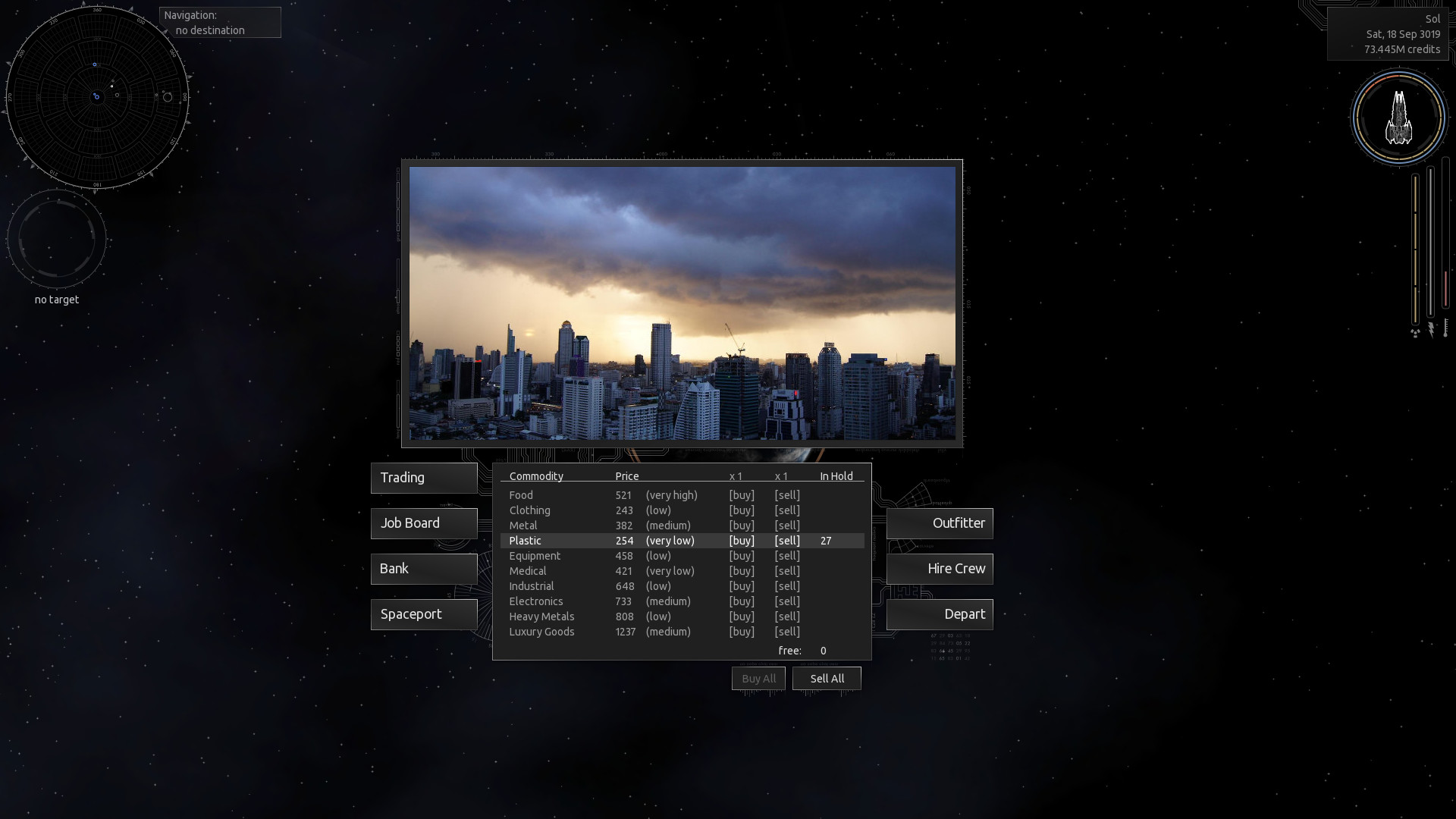Select your ship silhouette in the top-right HUD ring
Viewport: 1456px width, 819px height.
pos(1399,118)
